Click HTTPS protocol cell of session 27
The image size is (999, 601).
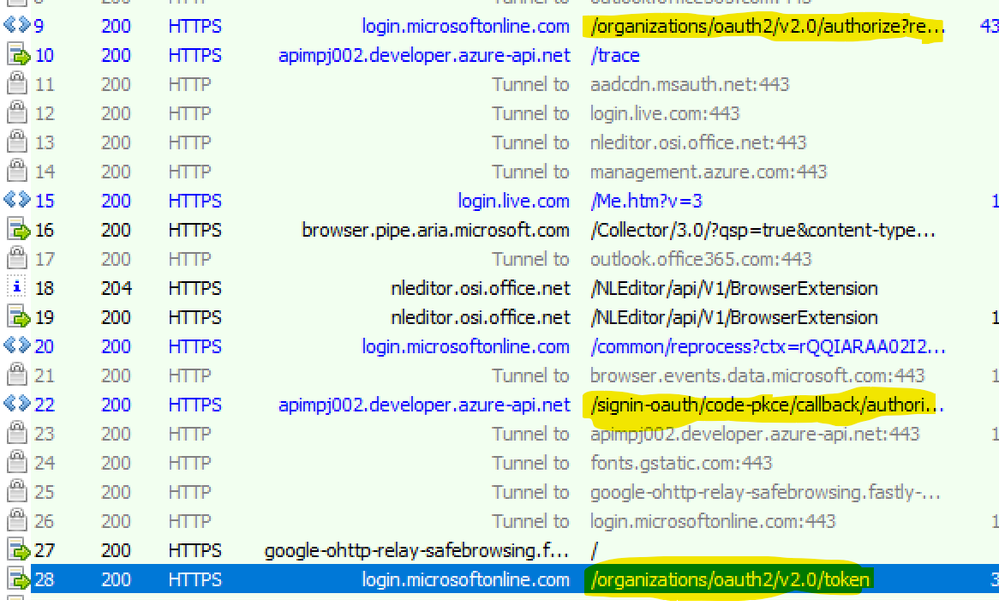[x=195, y=551]
